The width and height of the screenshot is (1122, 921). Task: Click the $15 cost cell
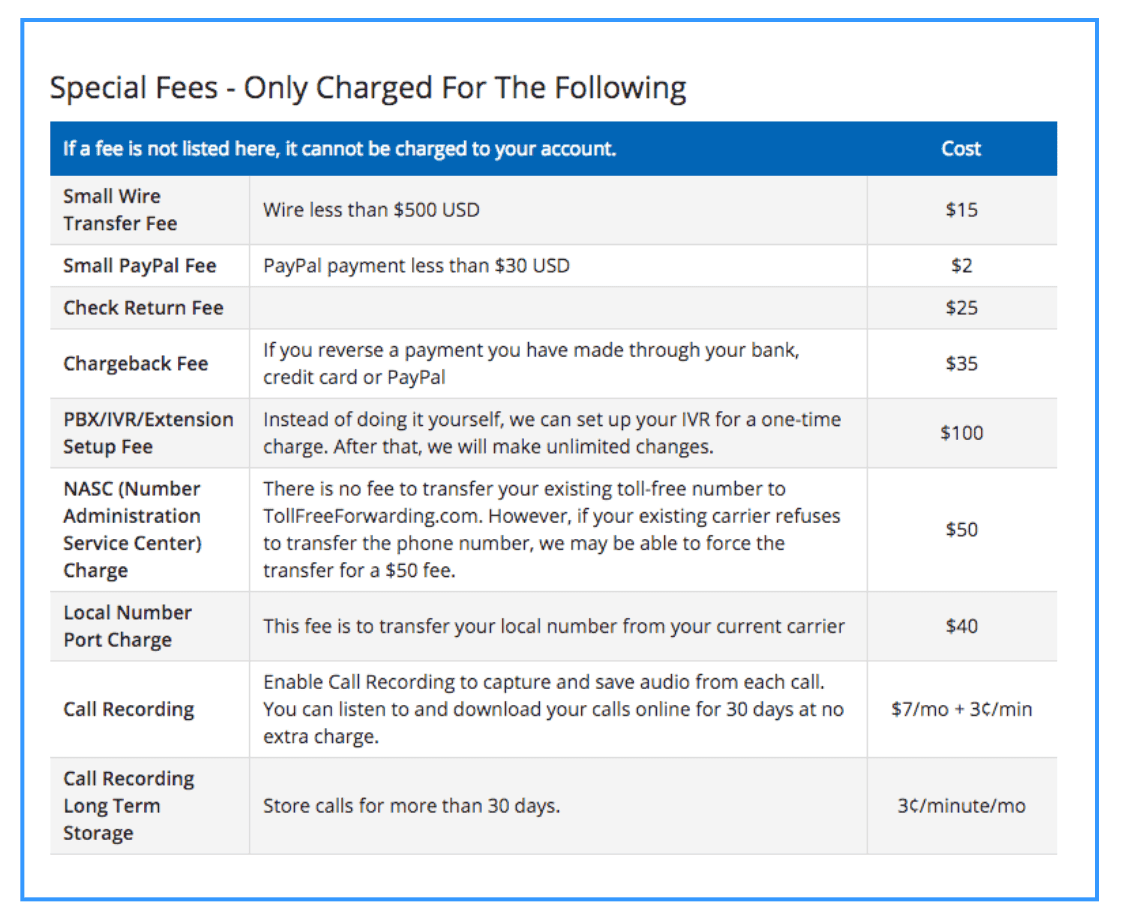(x=961, y=210)
